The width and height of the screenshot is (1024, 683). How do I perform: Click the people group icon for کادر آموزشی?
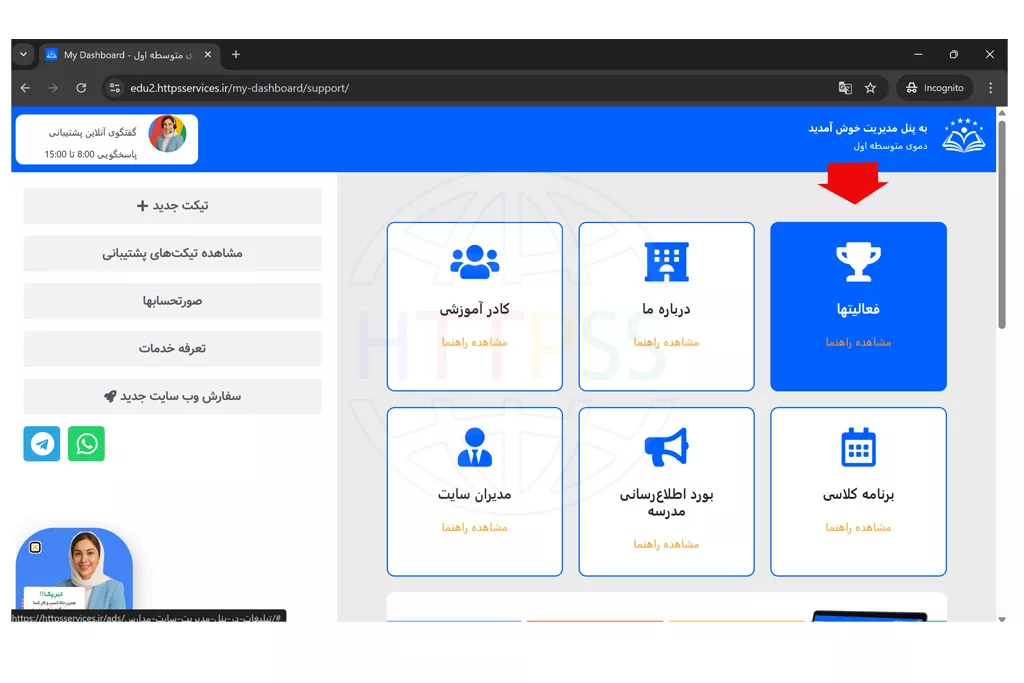point(474,262)
